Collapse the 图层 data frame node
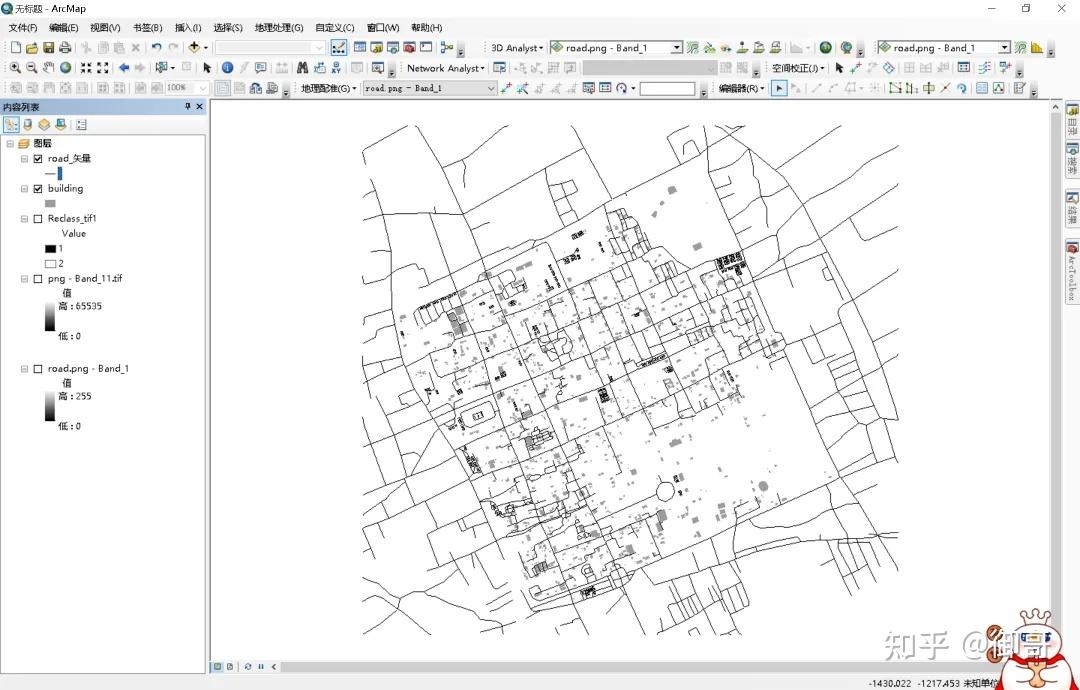The image size is (1080, 690). tap(10, 144)
